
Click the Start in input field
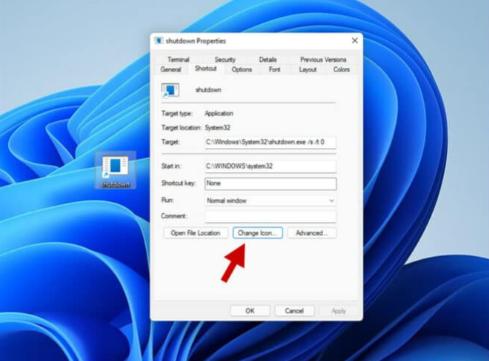tap(270, 166)
